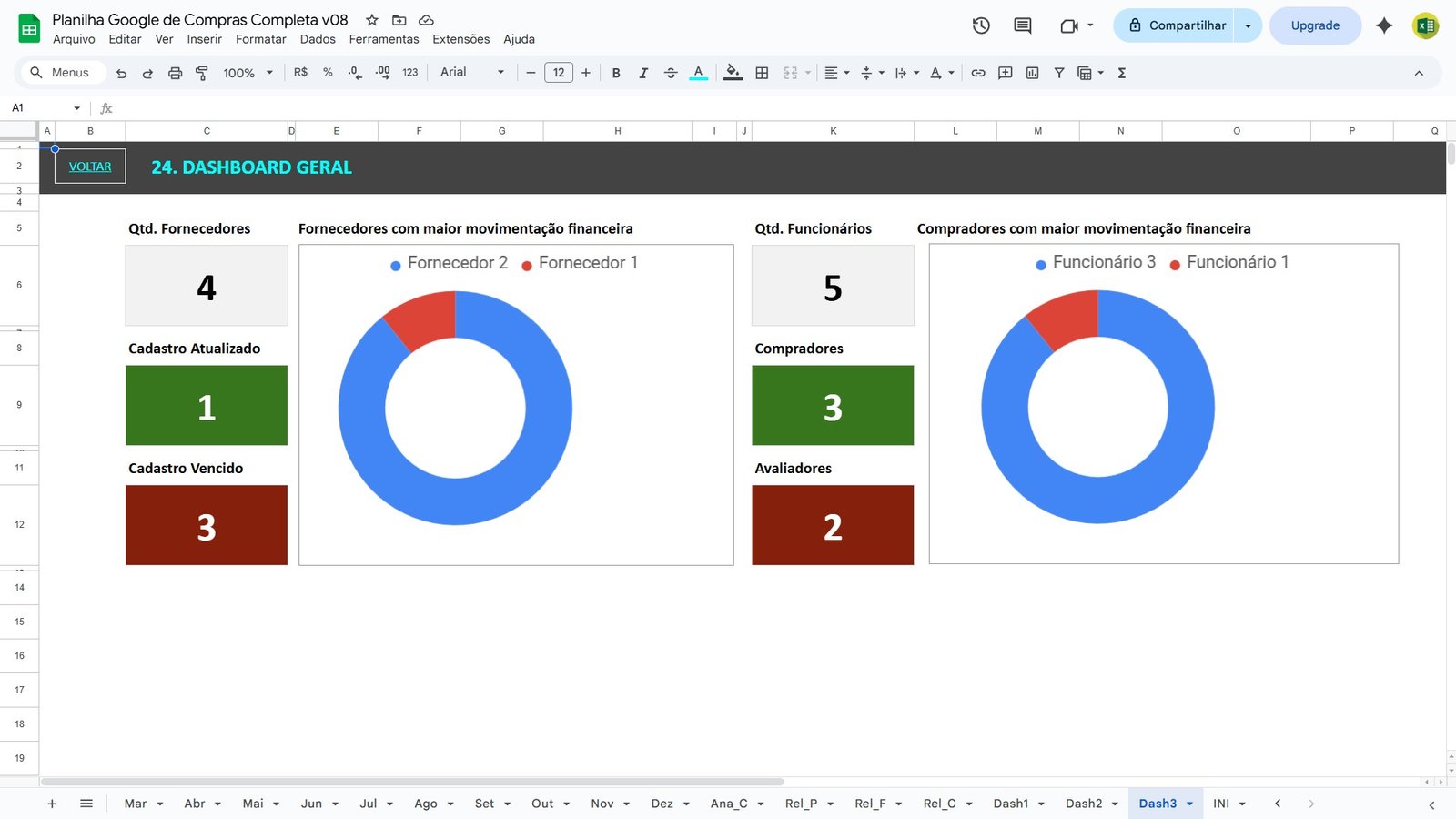This screenshot has height=819, width=1456.
Task: Insert a chart
Action: [1032, 72]
